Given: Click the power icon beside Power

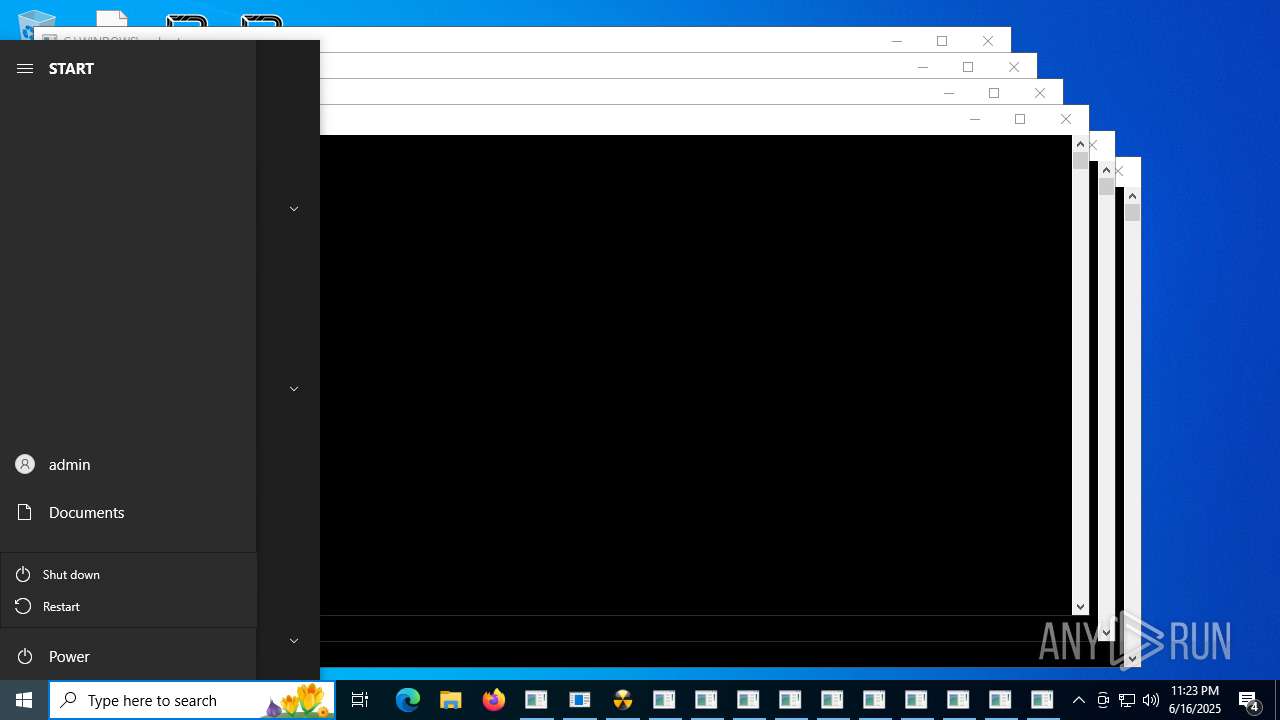Looking at the screenshot, I should coord(25,656).
